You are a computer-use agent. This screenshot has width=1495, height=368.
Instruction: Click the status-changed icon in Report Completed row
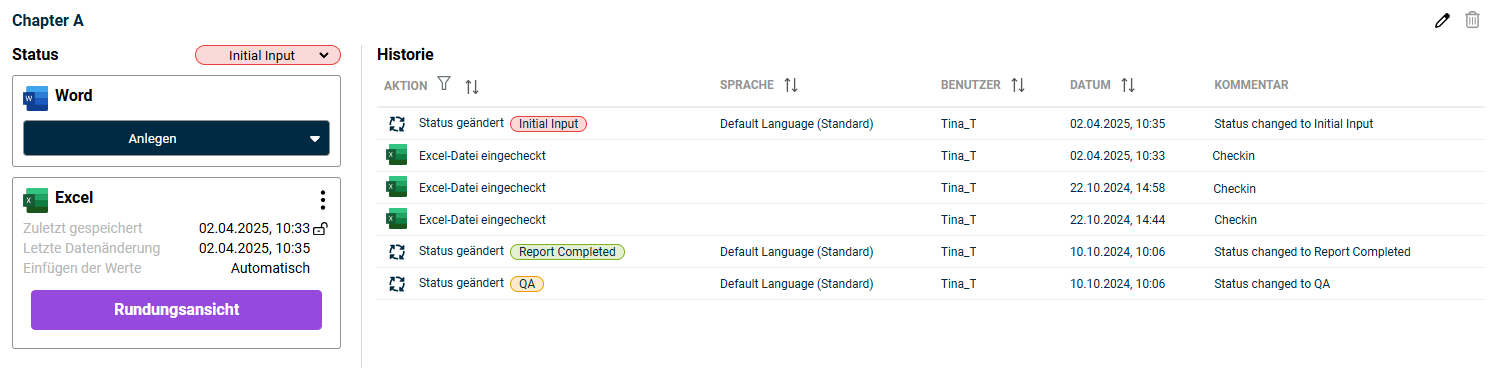coord(397,252)
